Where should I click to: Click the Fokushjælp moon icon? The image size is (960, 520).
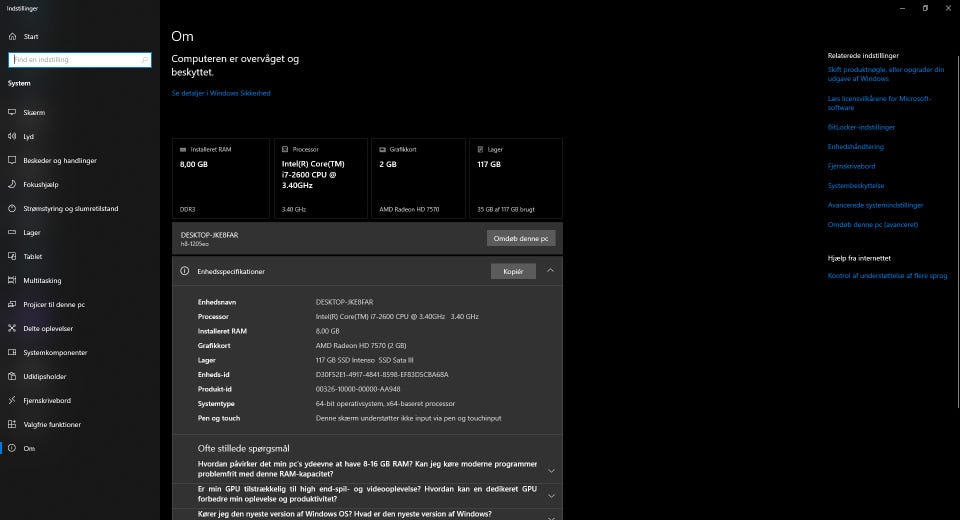tap(12, 184)
